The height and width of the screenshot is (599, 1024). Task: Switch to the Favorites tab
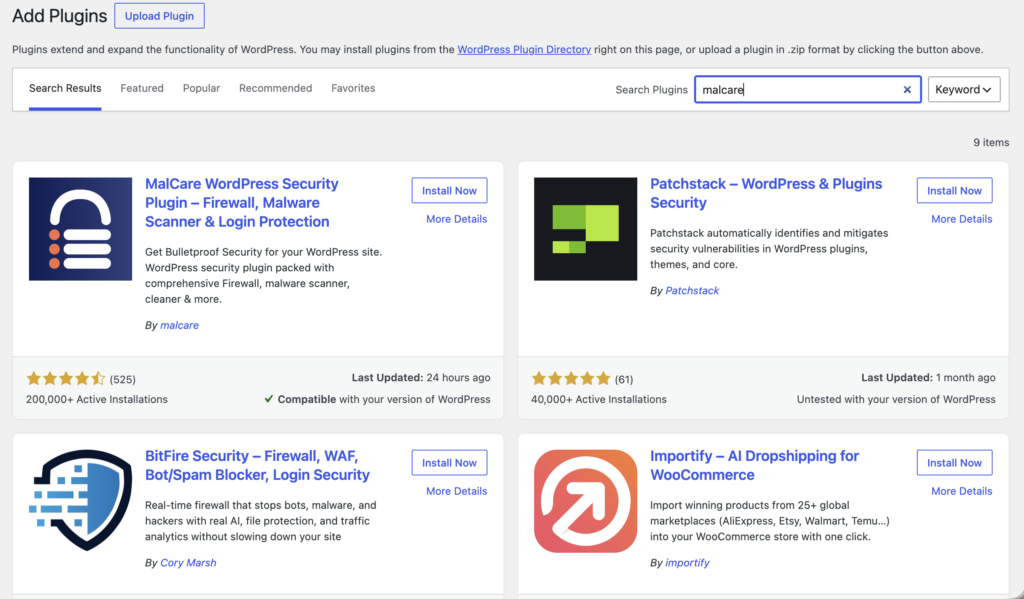pos(353,88)
